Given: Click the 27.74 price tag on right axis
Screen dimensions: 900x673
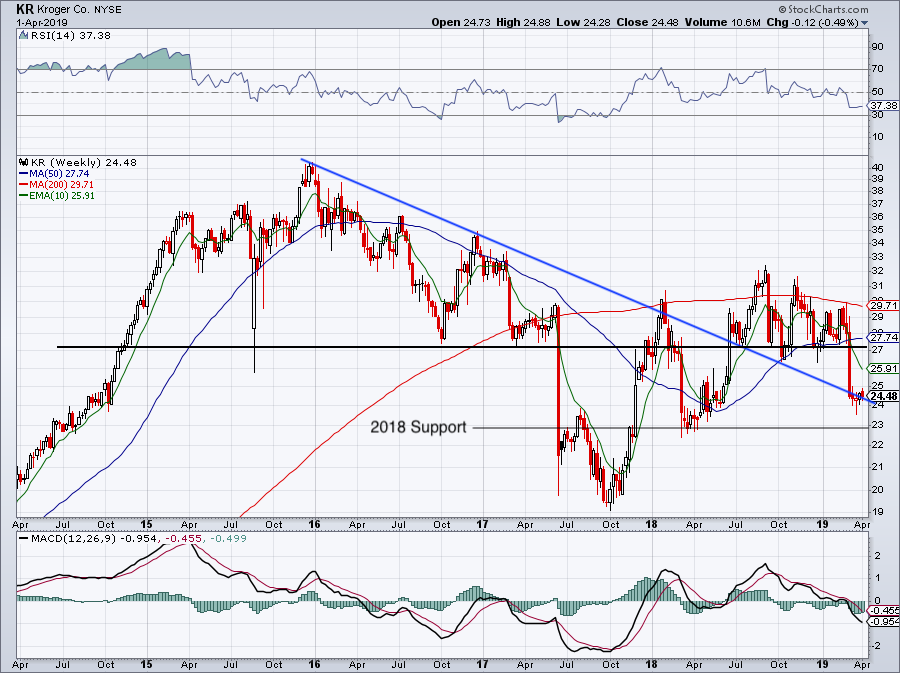Looking at the screenshot, I should pyautogui.click(x=884, y=337).
